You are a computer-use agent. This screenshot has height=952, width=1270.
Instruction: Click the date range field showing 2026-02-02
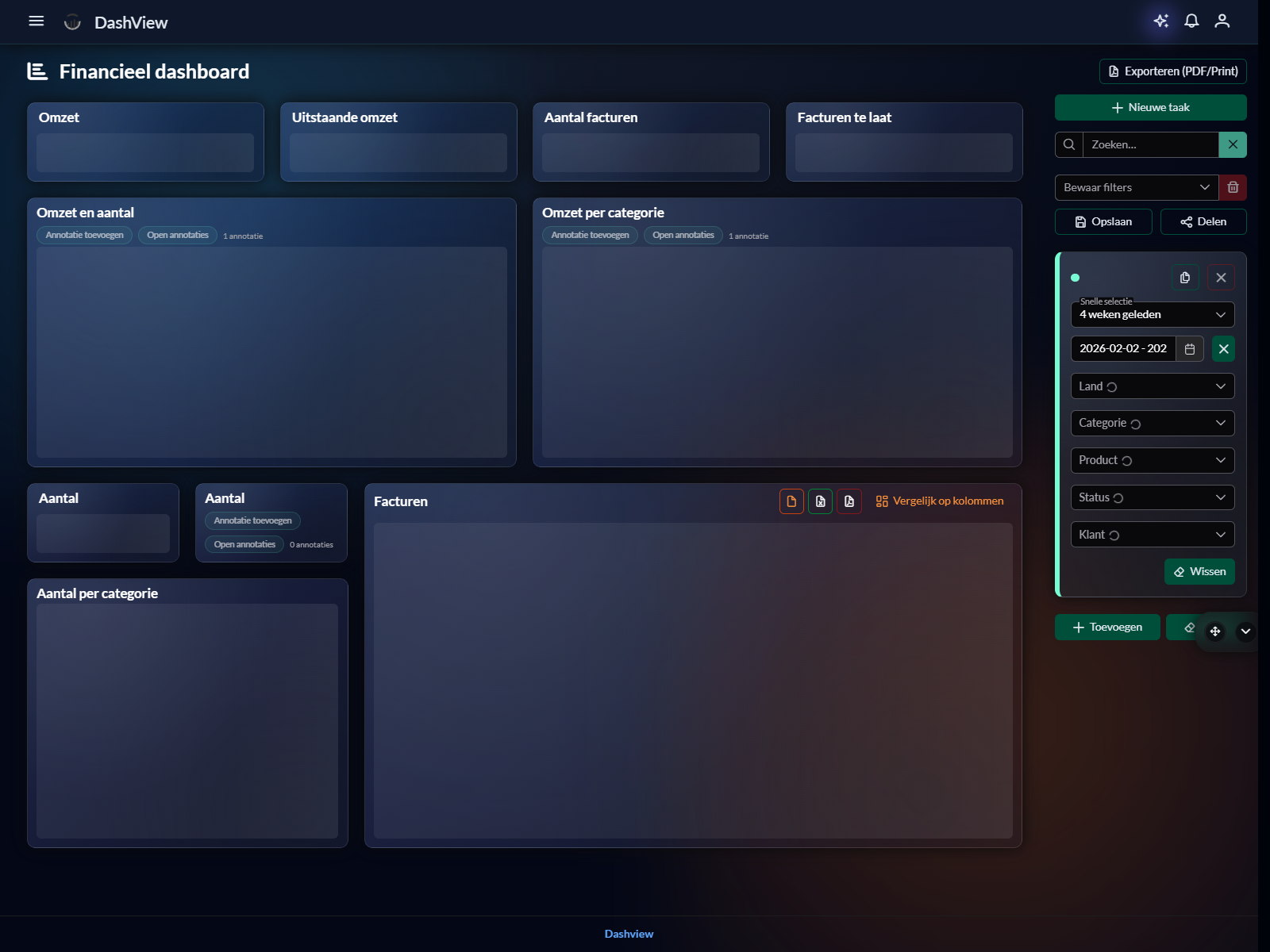[x=1123, y=348]
